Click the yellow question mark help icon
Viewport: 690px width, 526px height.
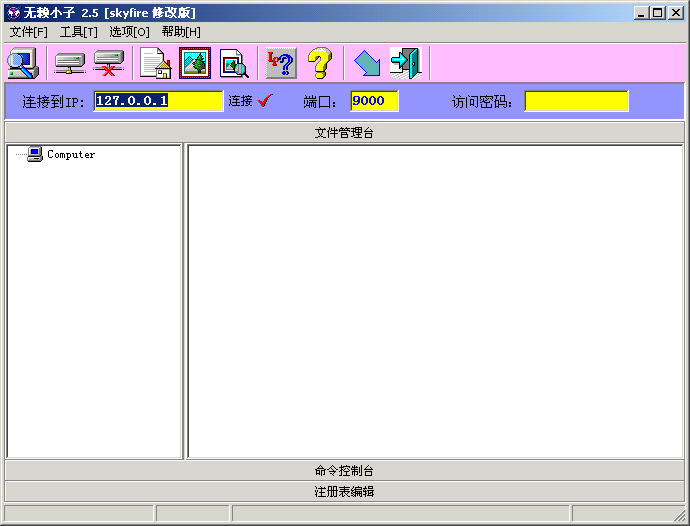click(319, 63)
